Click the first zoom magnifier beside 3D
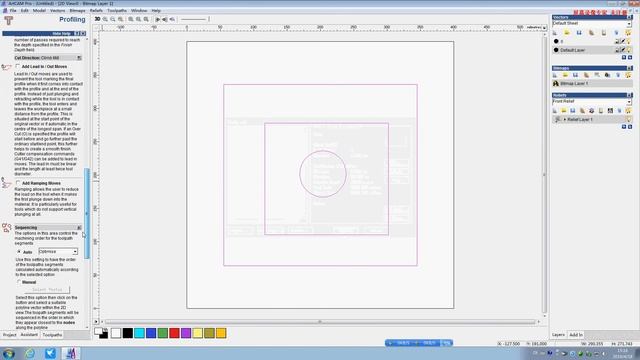The image size is (640, 360). click(105, 19)
